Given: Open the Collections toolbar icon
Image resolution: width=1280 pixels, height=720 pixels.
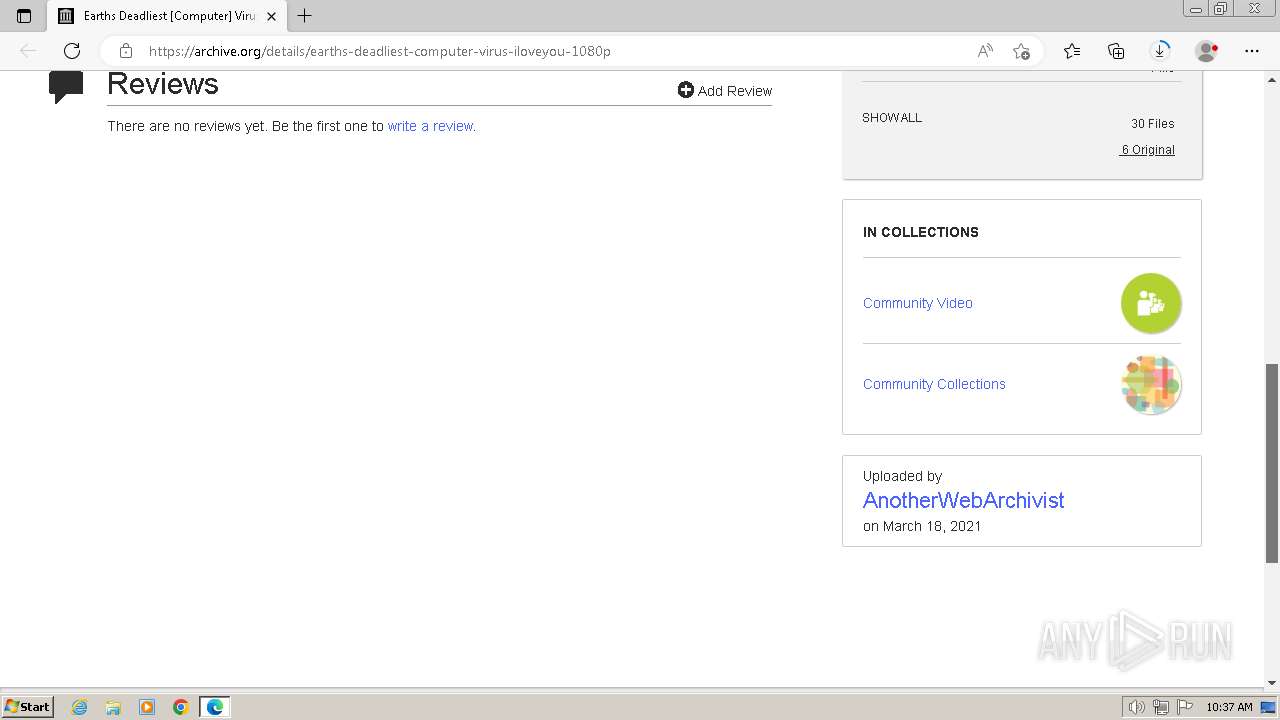Looking at the screenshot, I should (1116, 51).
